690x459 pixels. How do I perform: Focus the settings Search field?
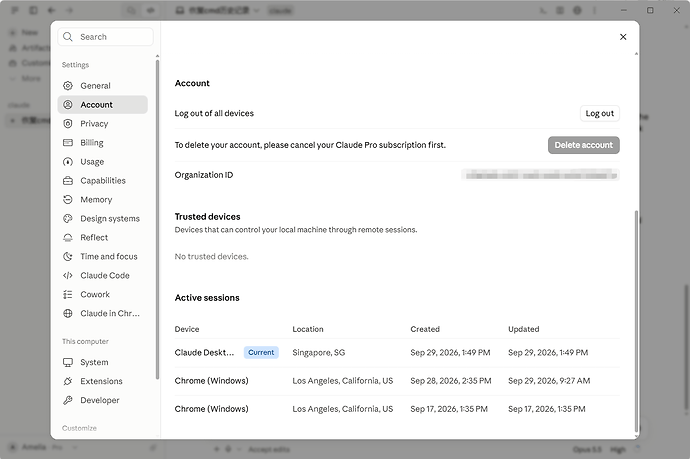(x=106, y=37)
